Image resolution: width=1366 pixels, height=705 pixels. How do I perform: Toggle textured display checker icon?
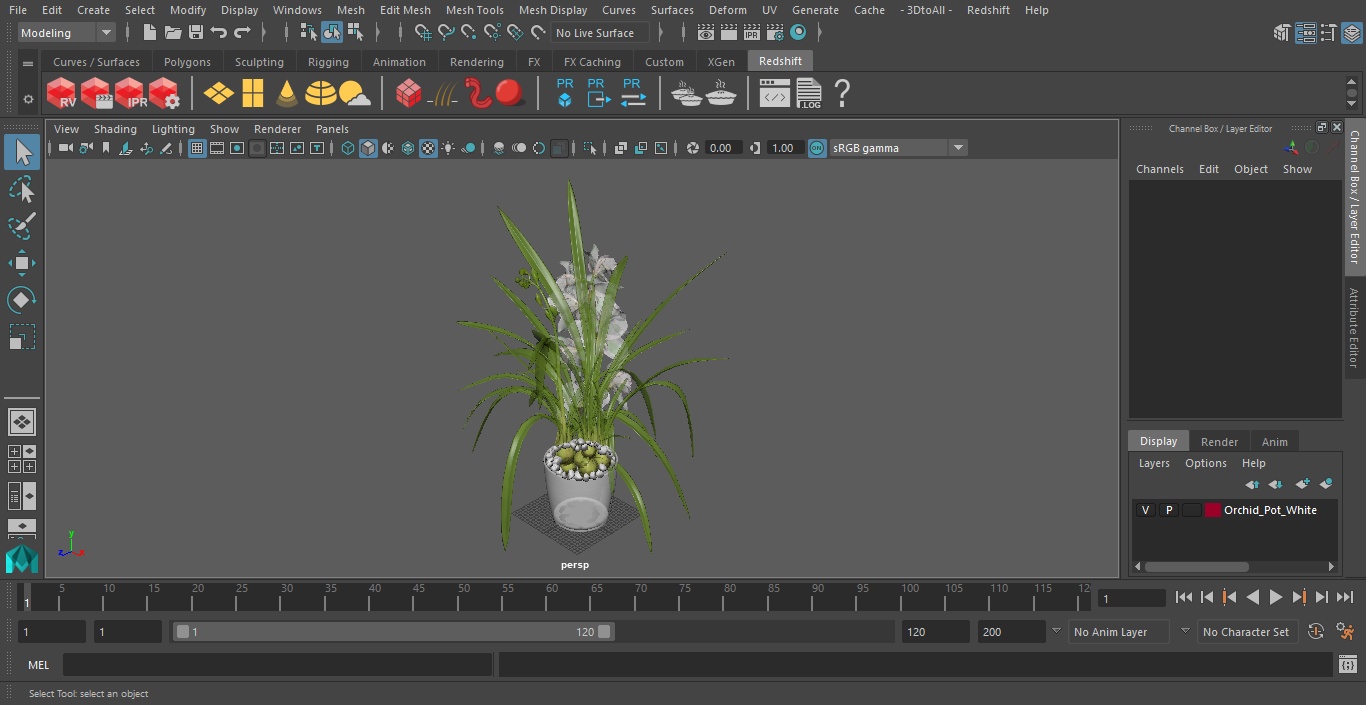point(428,148)
